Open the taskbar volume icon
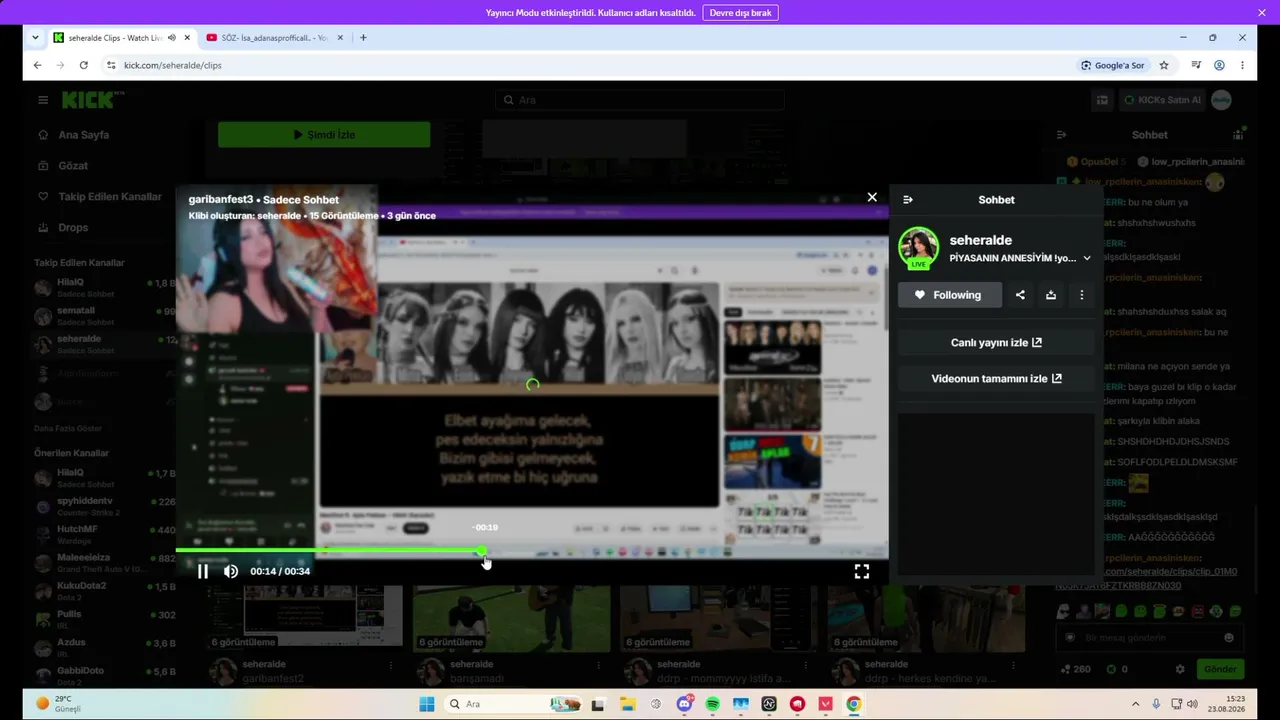 tap(1192, 704)
